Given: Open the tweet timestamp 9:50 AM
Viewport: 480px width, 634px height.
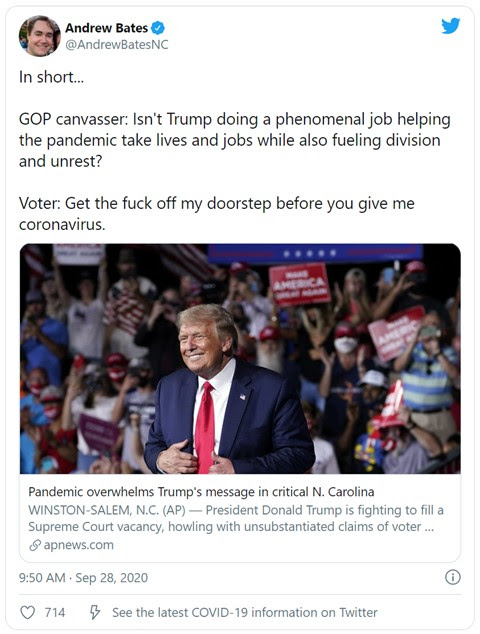Looking at the screenshot, I should 42,577.
